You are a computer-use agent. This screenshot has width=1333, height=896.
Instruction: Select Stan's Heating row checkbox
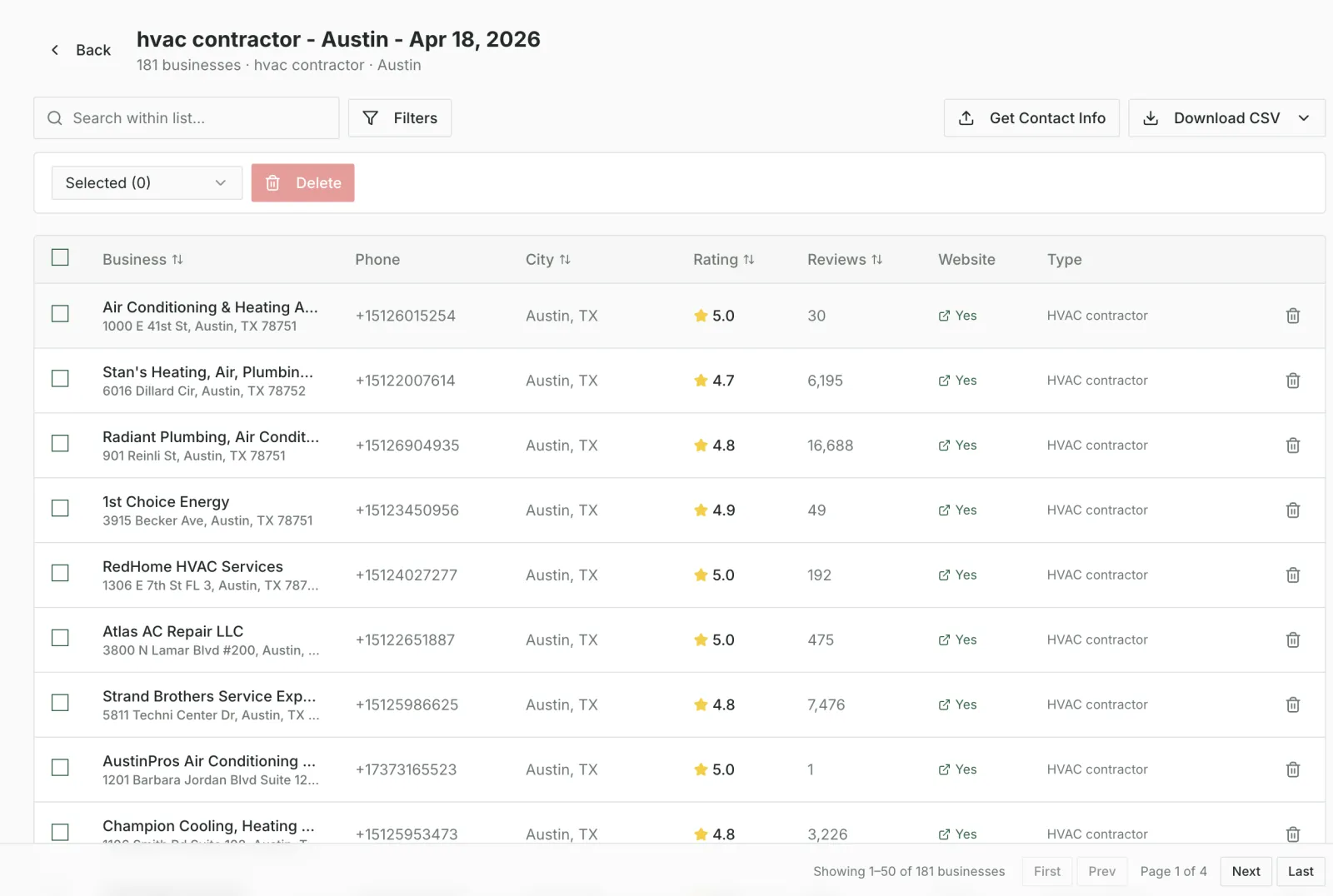tap(60, 379)
